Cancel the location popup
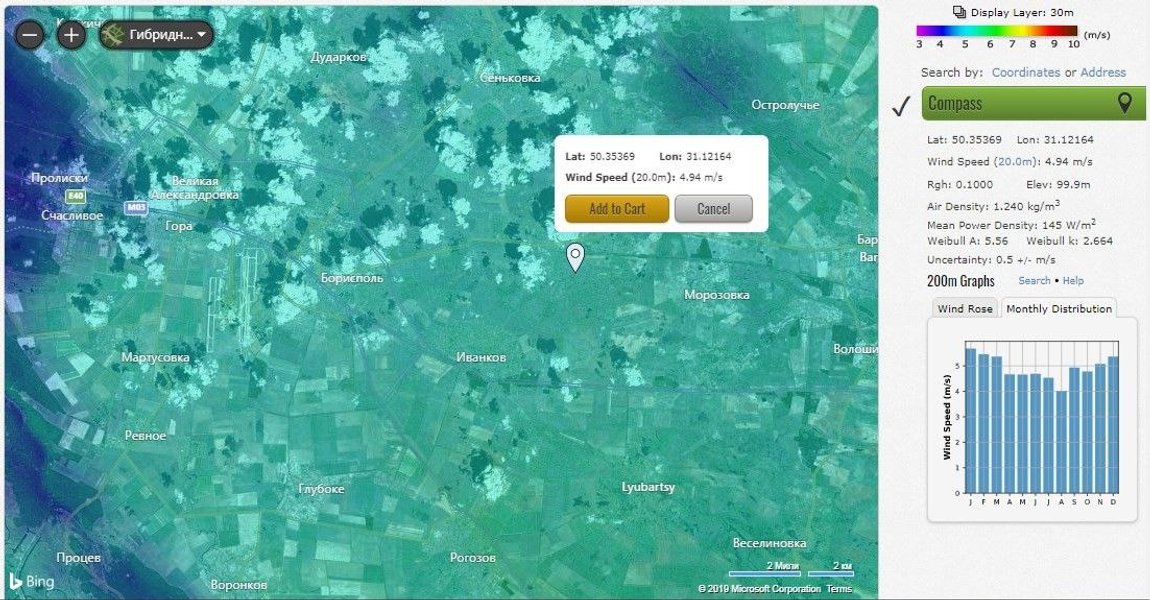Screen dimensions: 1150x600 pos(714,208)
